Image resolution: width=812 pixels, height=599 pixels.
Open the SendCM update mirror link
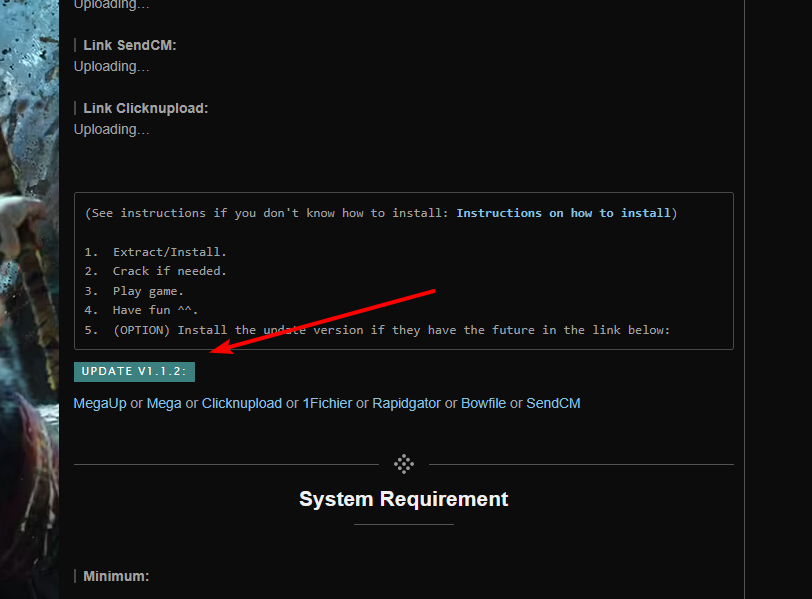pyautogui.click(x=553, y=403)
